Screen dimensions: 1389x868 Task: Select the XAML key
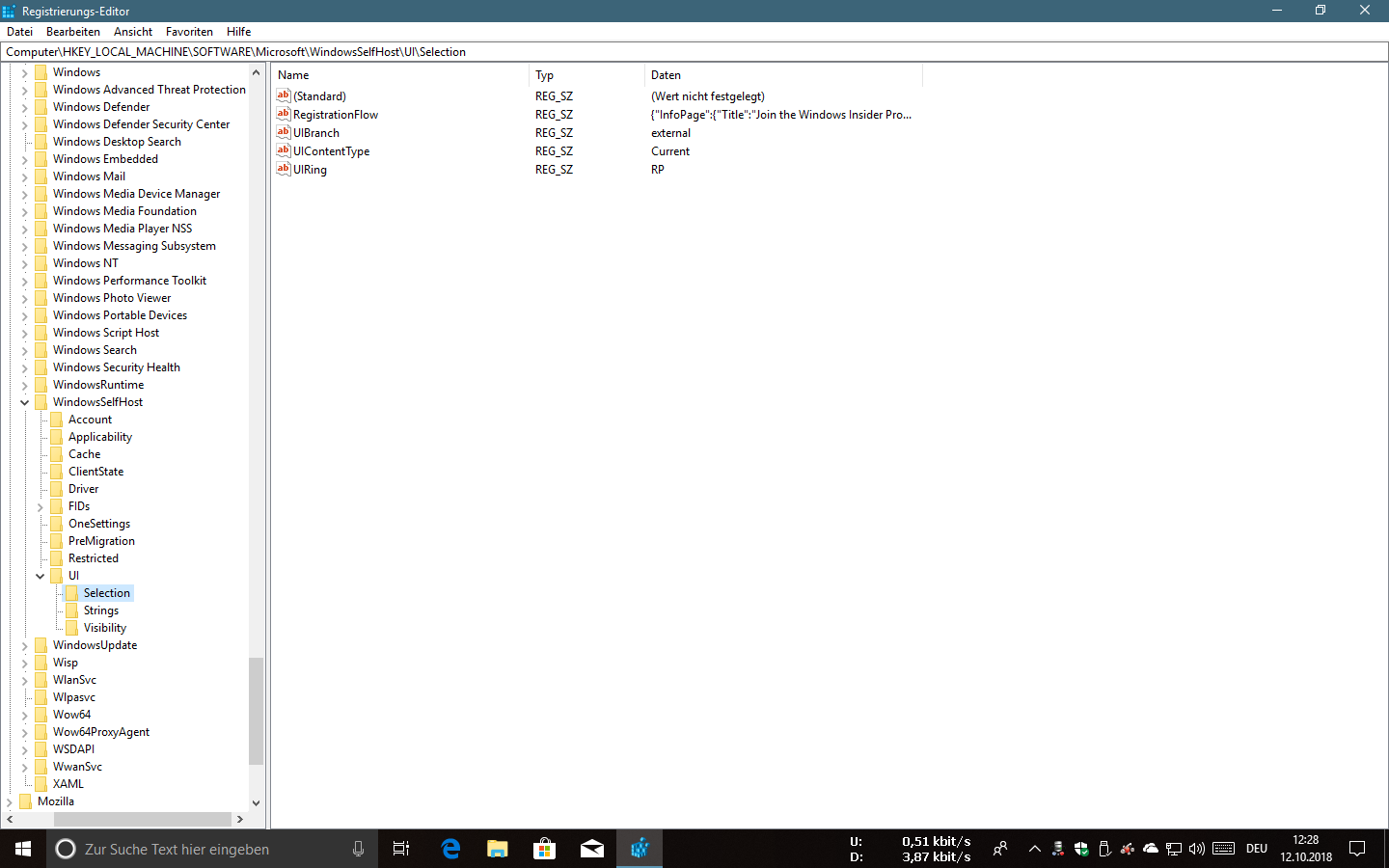pos(68,784)
